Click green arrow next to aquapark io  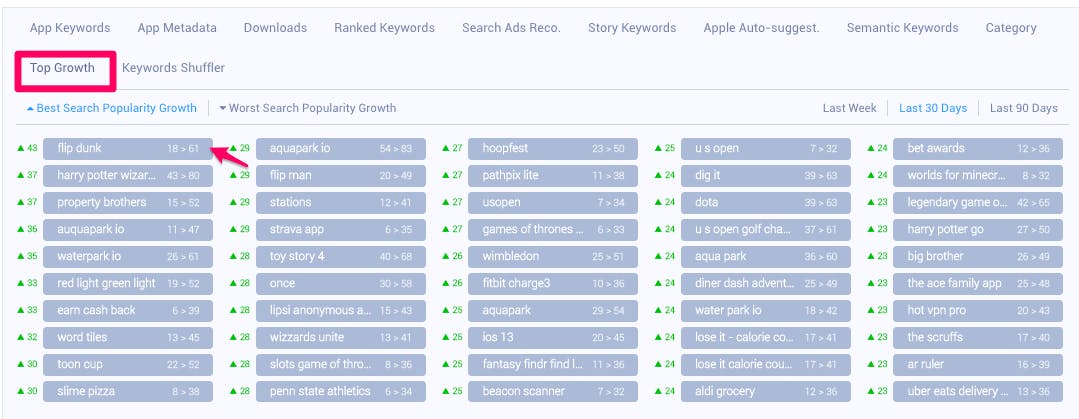[233, 149]
